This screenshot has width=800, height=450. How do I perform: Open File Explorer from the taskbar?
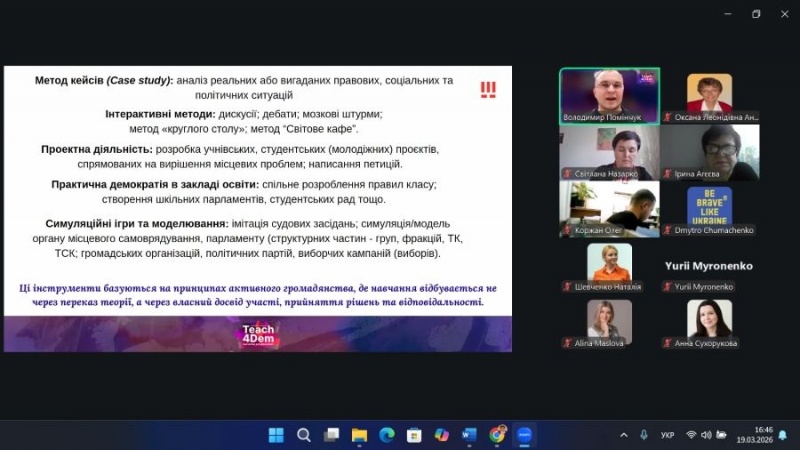[x=359, y=435]
